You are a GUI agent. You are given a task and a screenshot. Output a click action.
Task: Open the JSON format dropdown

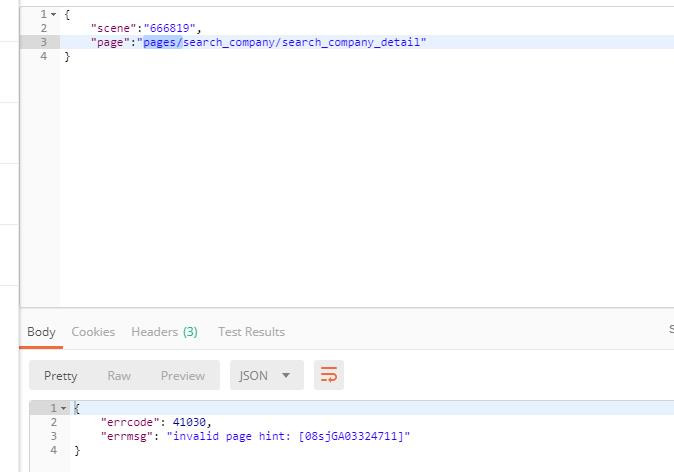click(x=267, y=375)
